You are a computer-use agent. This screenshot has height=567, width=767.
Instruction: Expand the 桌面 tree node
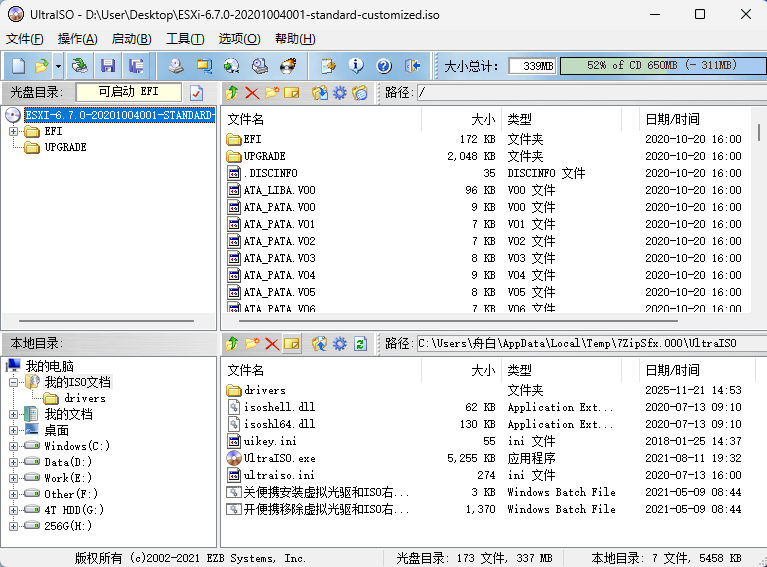13,430
